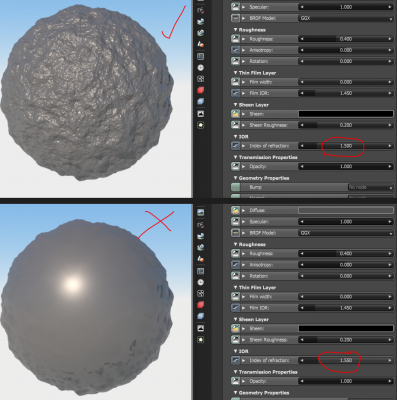397x400 pixels.
Task: Click 'Sheen Roughness:' label in upper panel
Action: (x=269, y=125)
